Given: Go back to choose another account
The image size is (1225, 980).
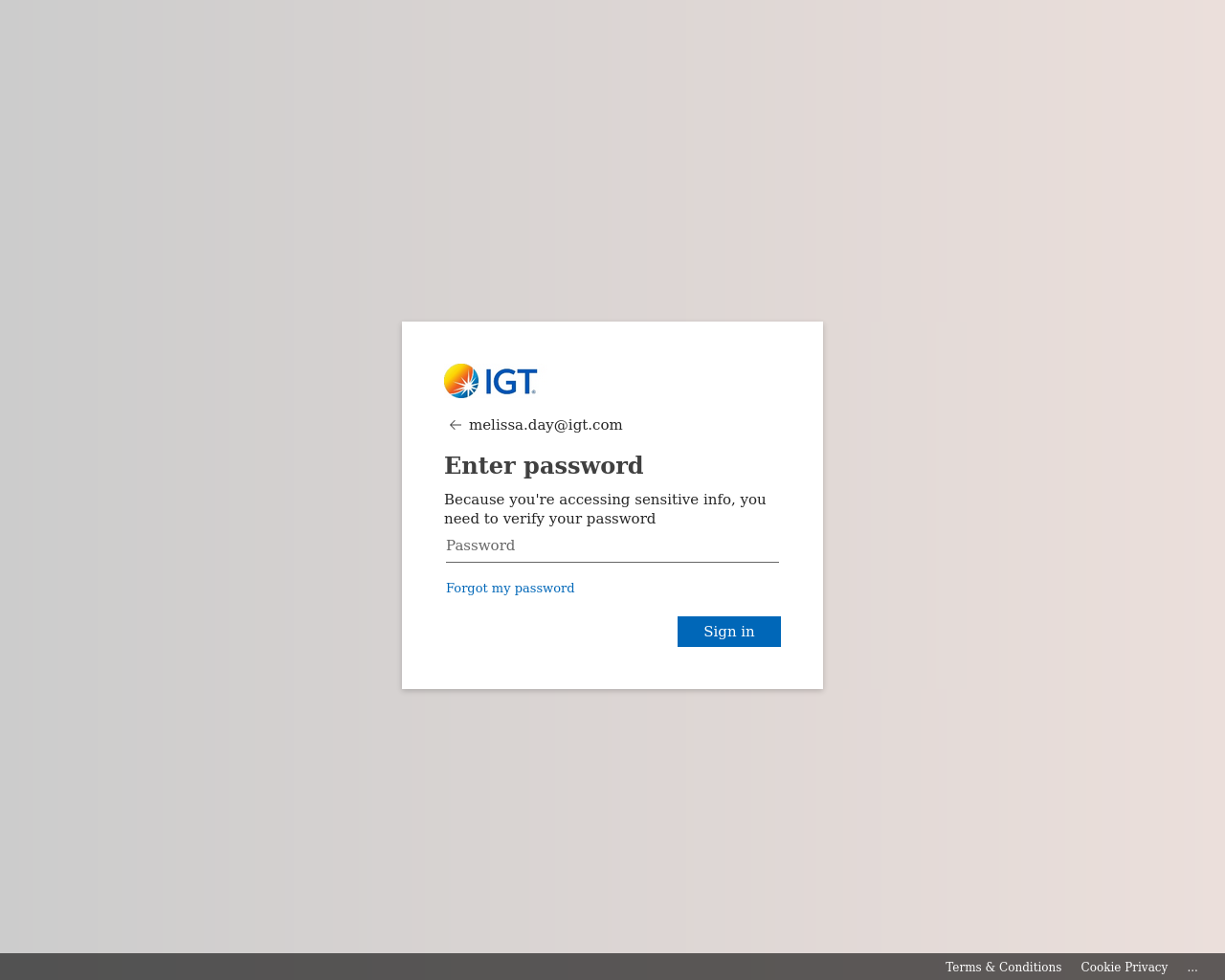Looking at the screenshot, I should pos(456,425).
